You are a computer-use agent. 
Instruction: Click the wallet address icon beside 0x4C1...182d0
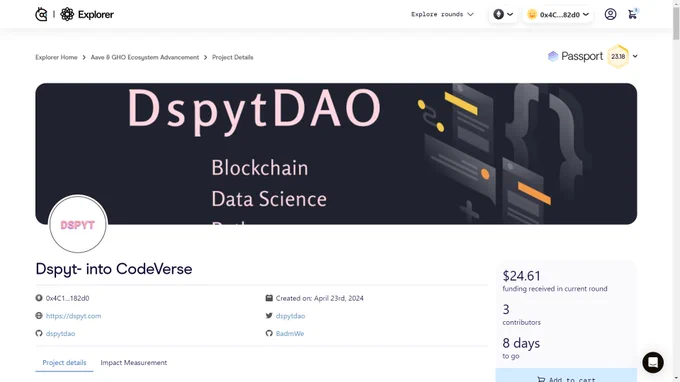coord(39,298)
